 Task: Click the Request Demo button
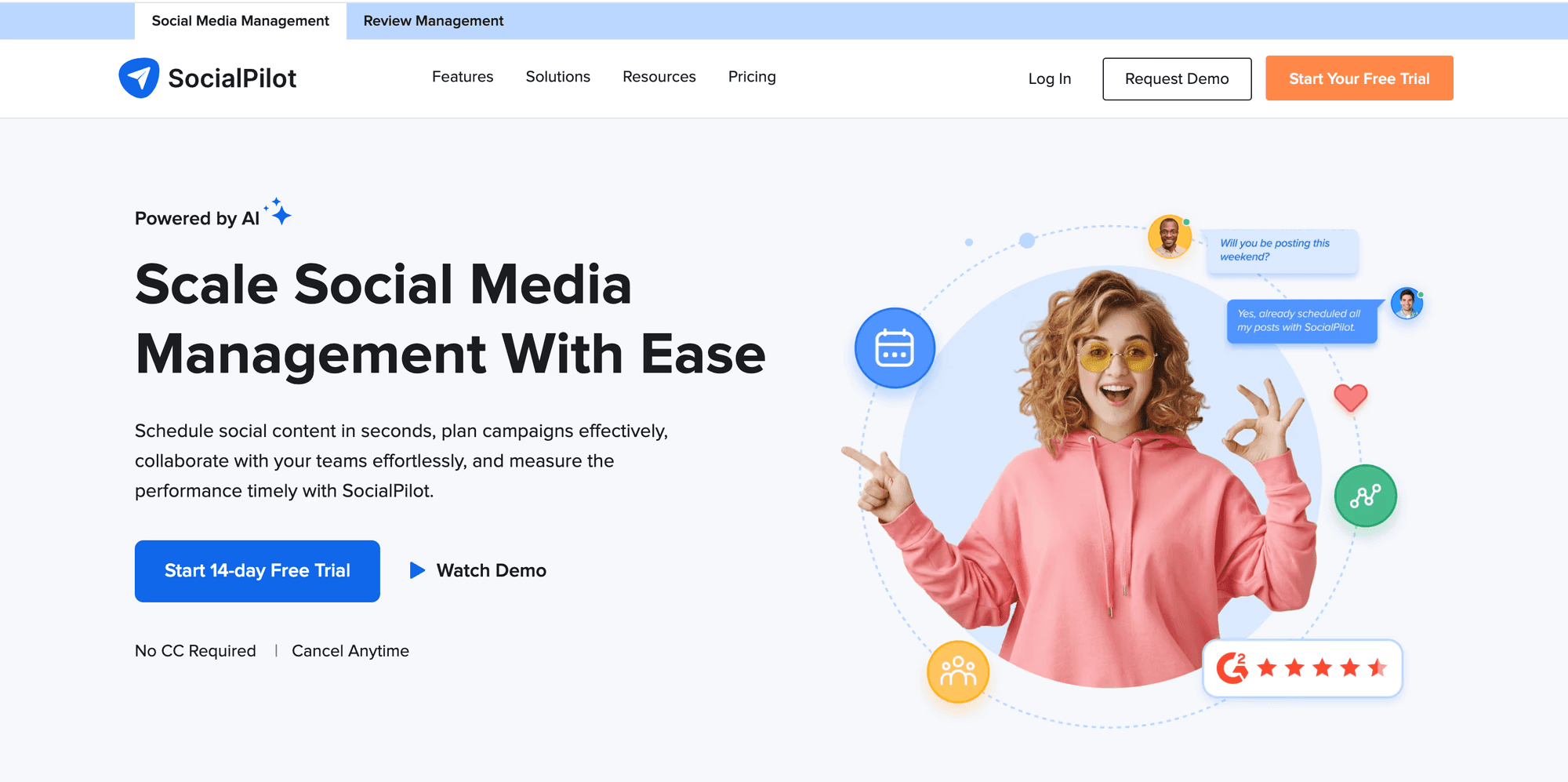tap(1177, 78)
